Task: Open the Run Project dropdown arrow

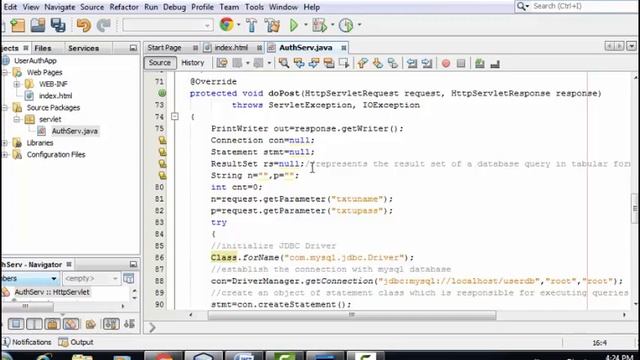Action: click(305, 25)
